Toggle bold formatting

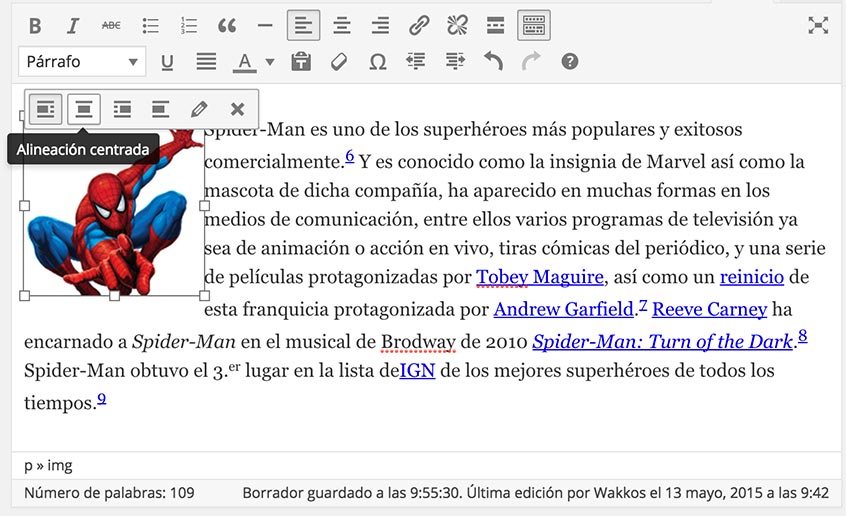pos(35,25)
